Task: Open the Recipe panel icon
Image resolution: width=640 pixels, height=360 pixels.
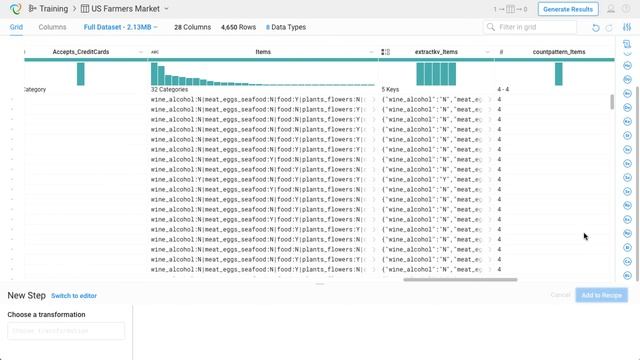Action: pyautogui.click(x=627, y=44)
